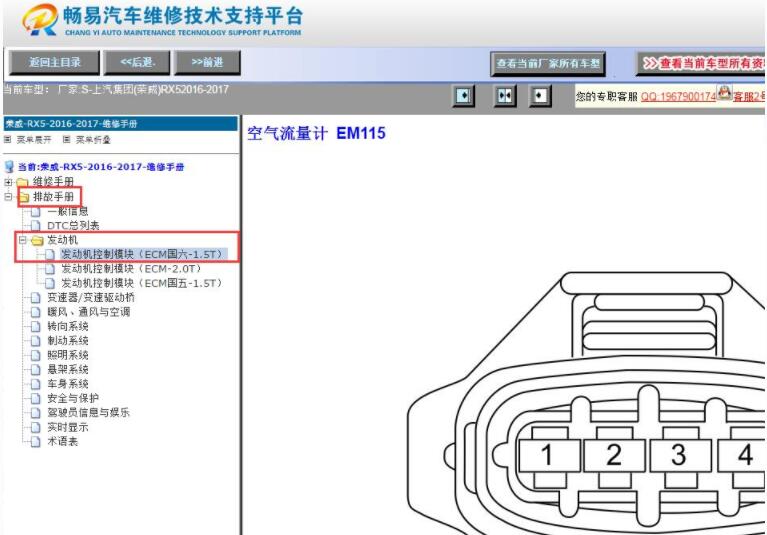Open the 照明系统 page
Screen dimensions: 767x535
click(68, 355)
